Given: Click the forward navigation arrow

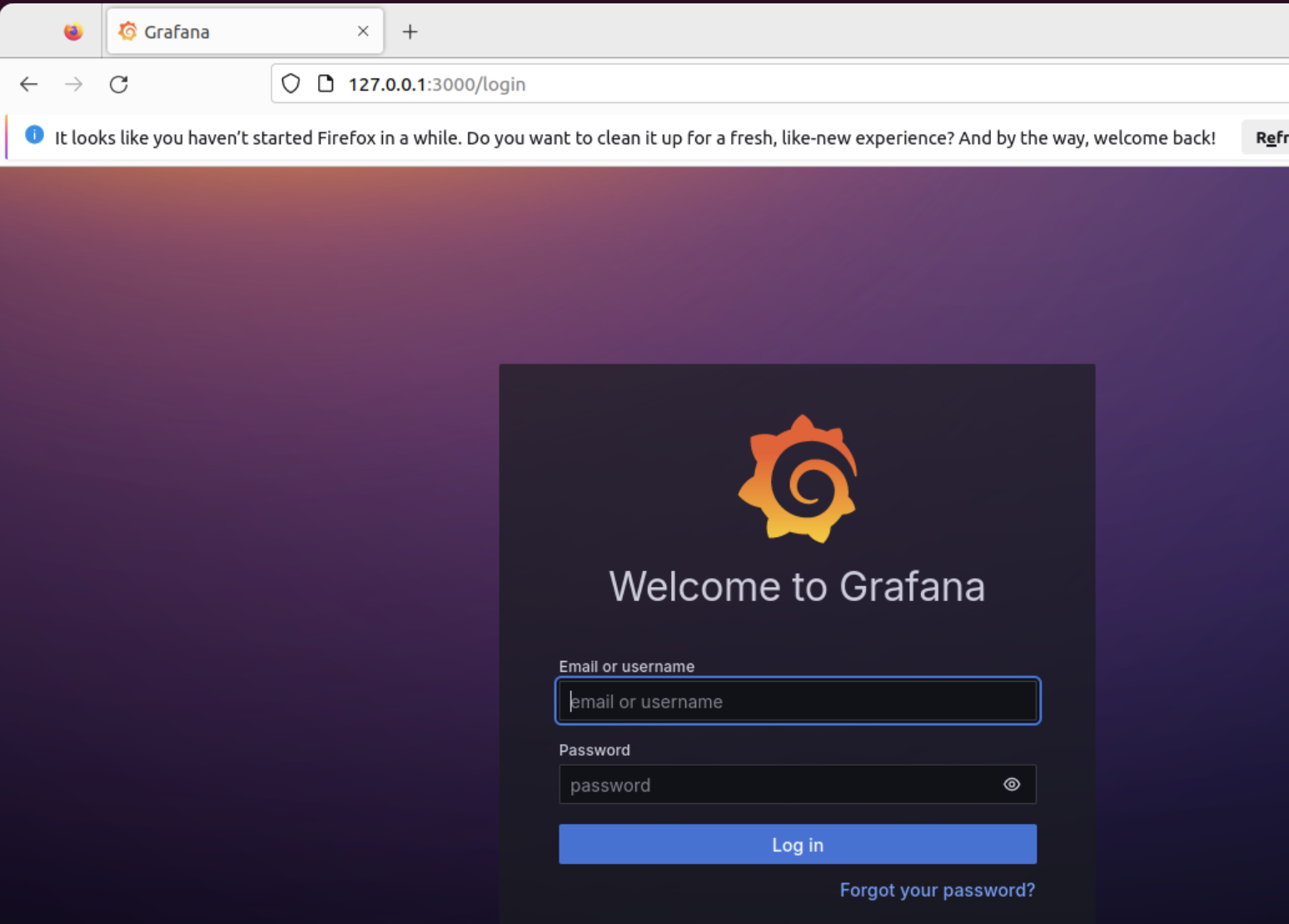Looking at the screenshot, I should coord(74,84).
